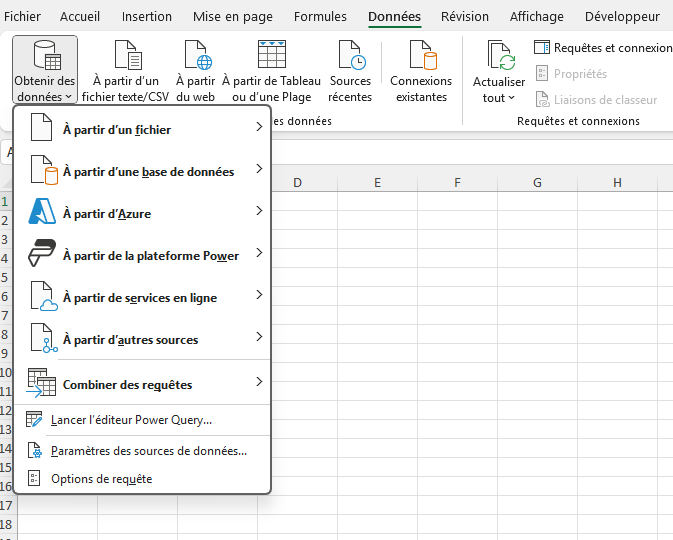The image size is (673, 540).
Task: Switch to the Accueil tab
Action: point(80,16)
